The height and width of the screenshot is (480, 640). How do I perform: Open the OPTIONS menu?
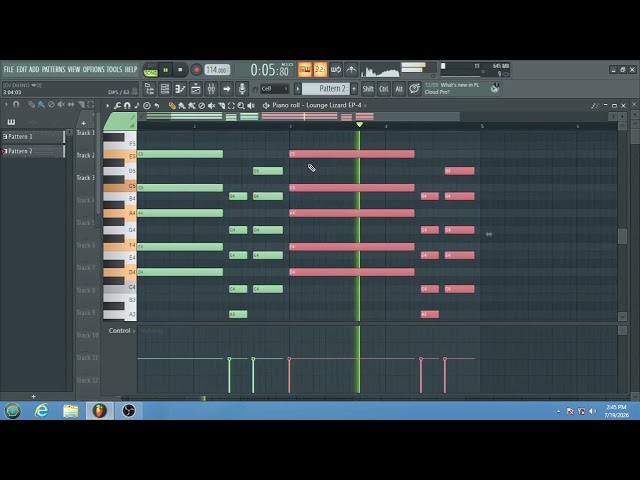93,69
